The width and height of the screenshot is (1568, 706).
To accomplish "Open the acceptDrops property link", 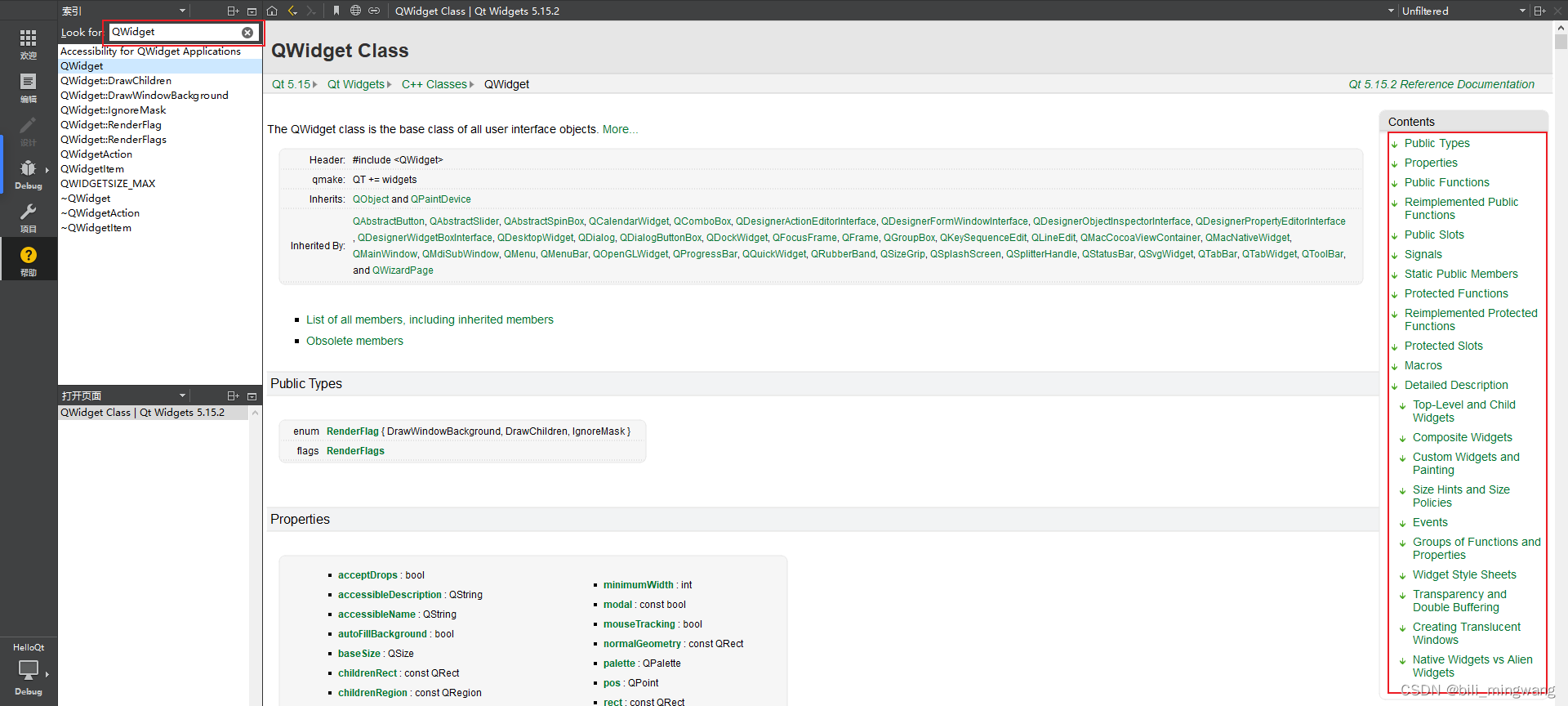I will coord(367,575).
